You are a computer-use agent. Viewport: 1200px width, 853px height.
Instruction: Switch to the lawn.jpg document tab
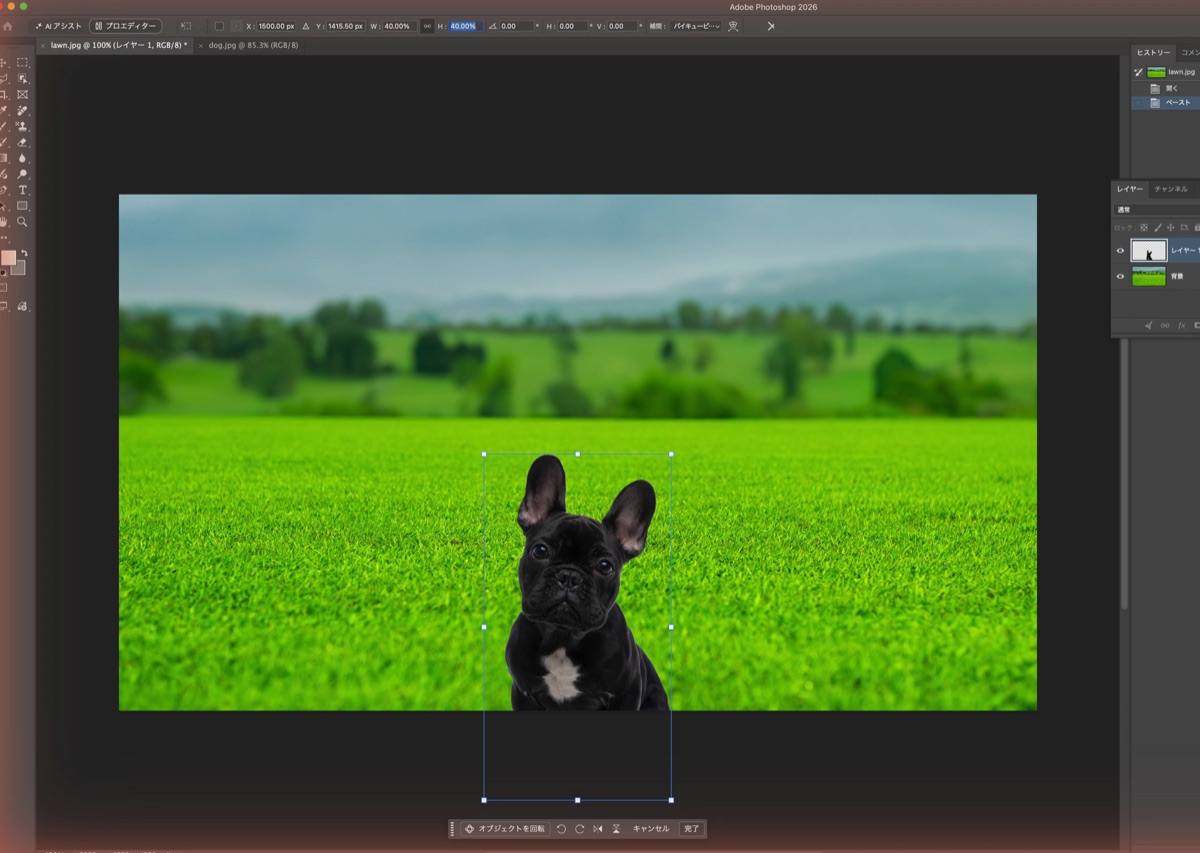[119, 45]
